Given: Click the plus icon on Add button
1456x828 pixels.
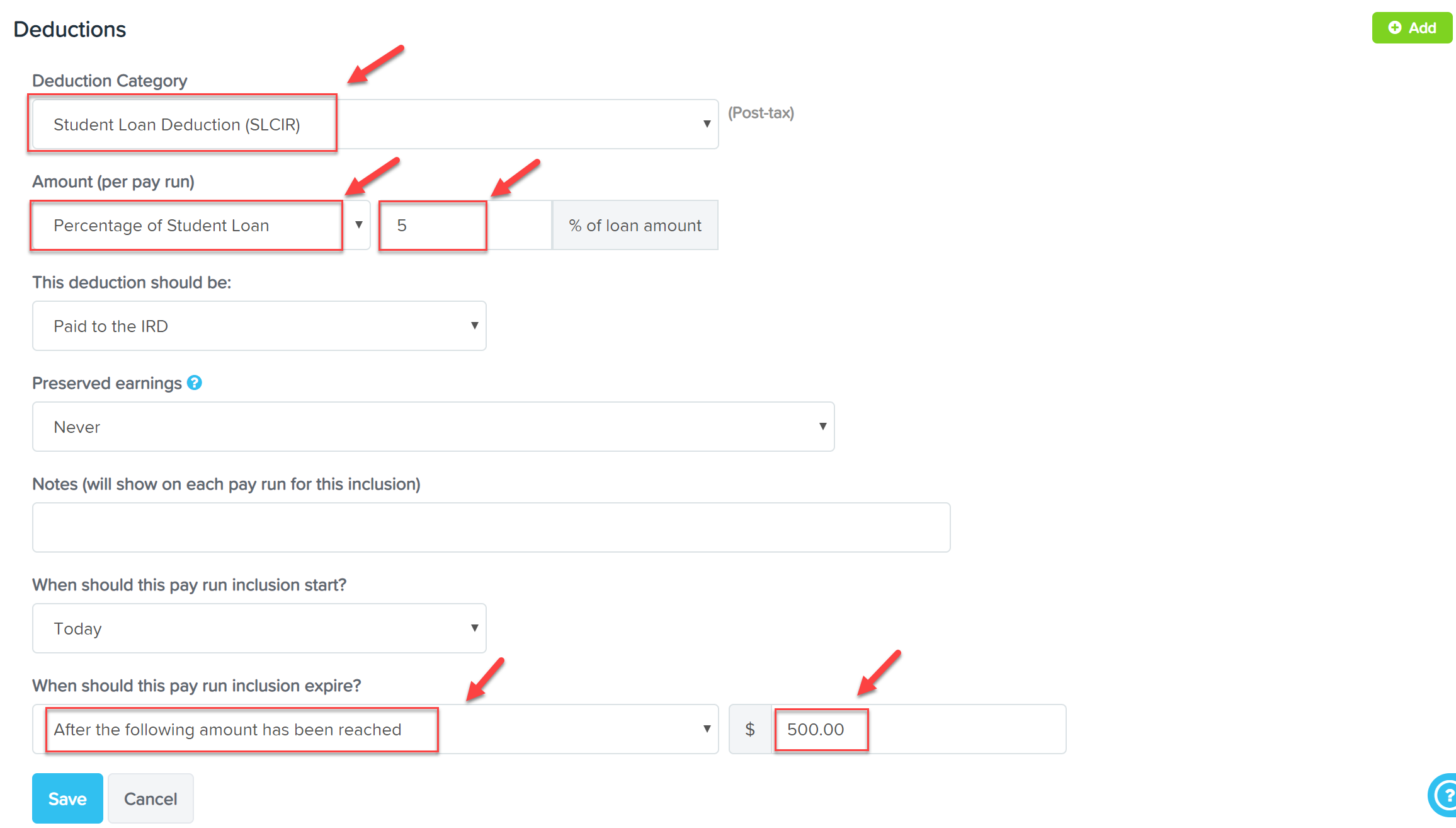Looking at the screenshot, I should click(x=1395, y=28).
